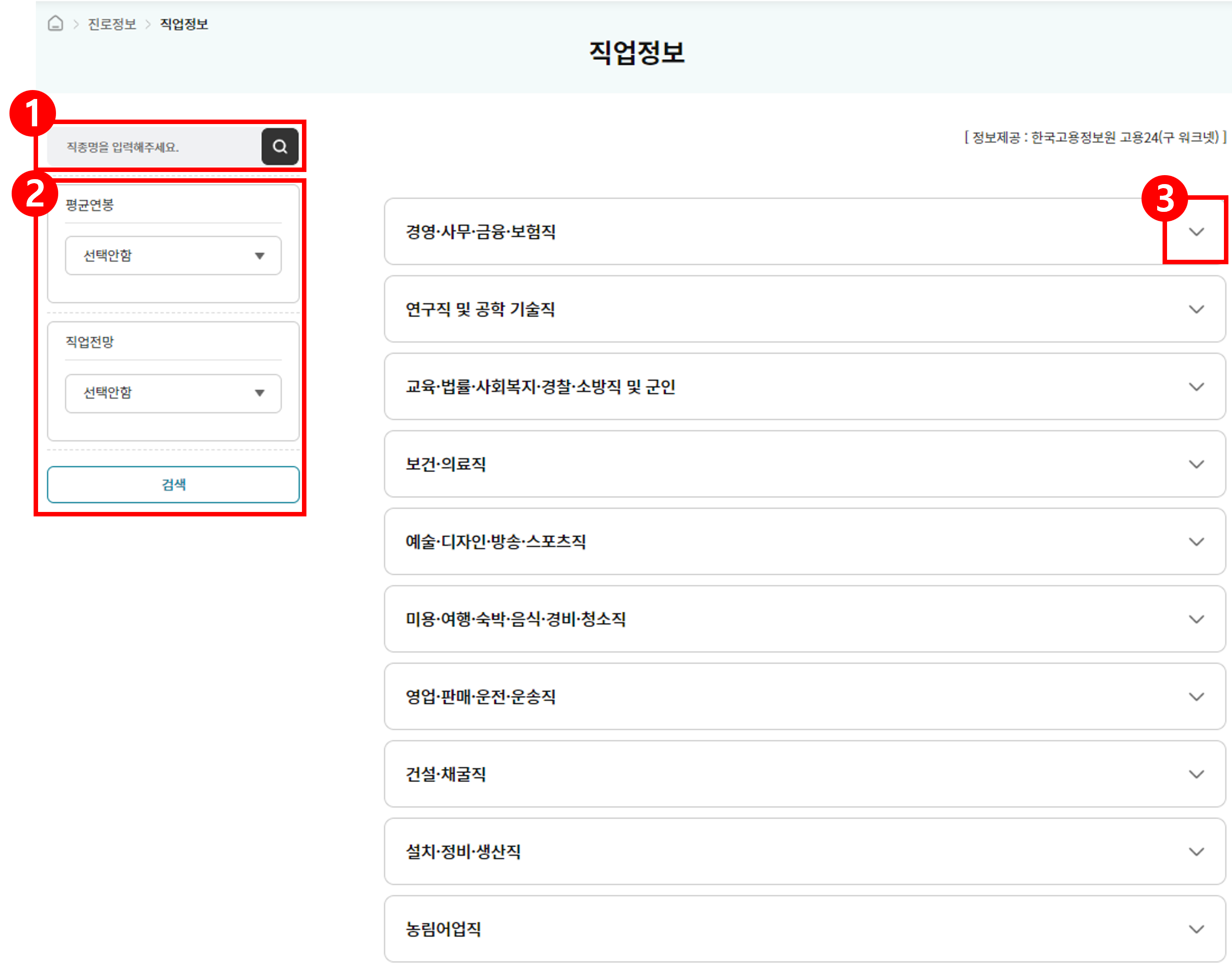The width and height of the screenshot is (1232, 967).
Task: Select 교육·법률·사회복지·경찰·소방직 및 군인 title
Action: [540, 387]
